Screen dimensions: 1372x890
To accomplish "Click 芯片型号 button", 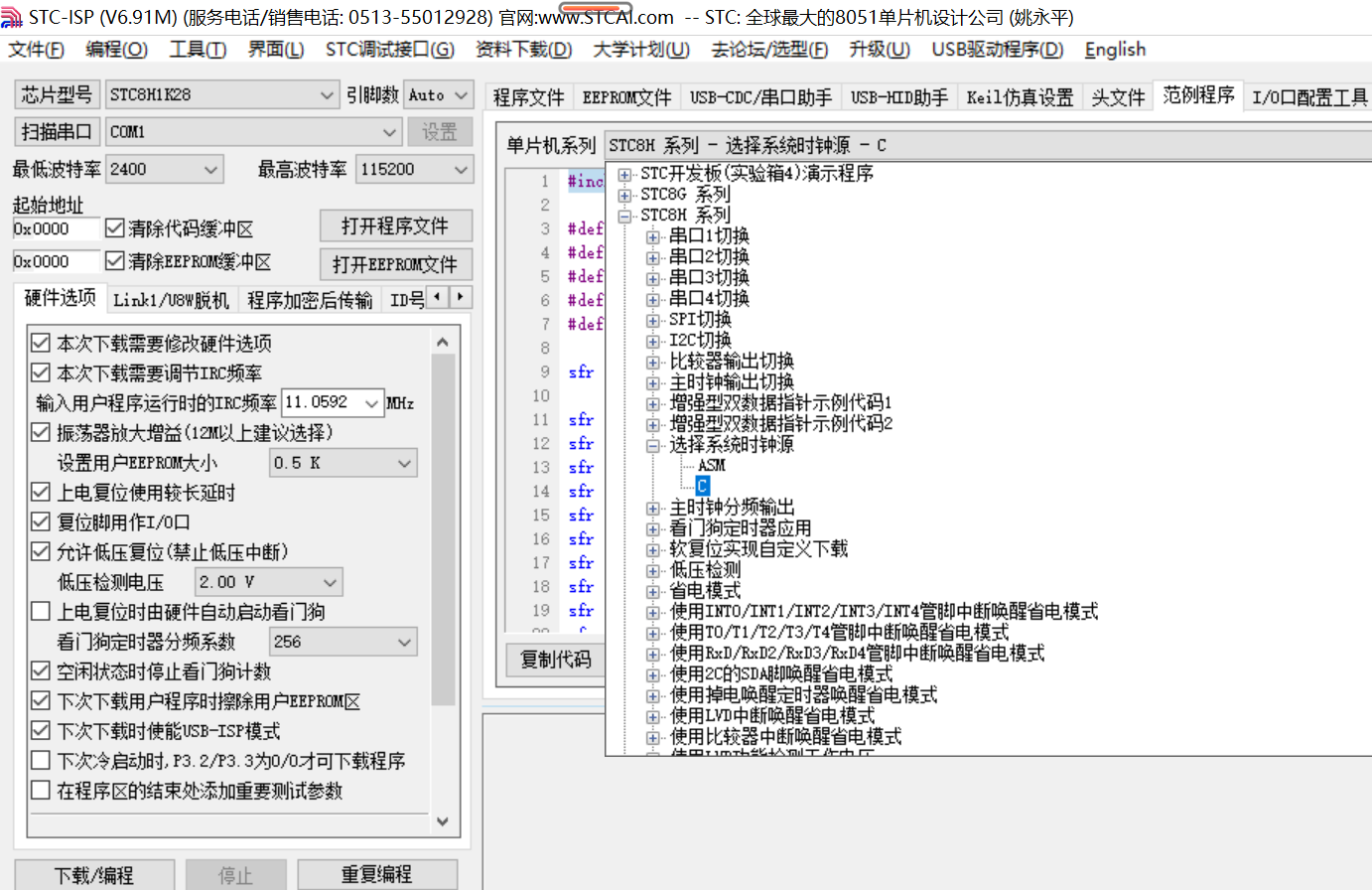I will coord(57,95).
